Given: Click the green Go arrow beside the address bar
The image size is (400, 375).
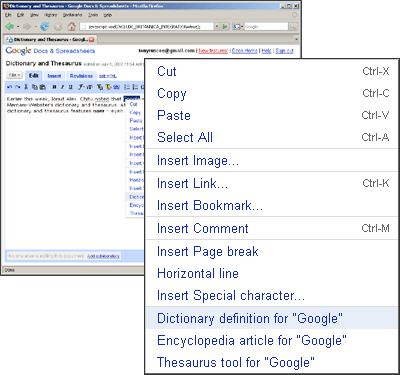Looking at the screenshot, I should tap(225, 26).
